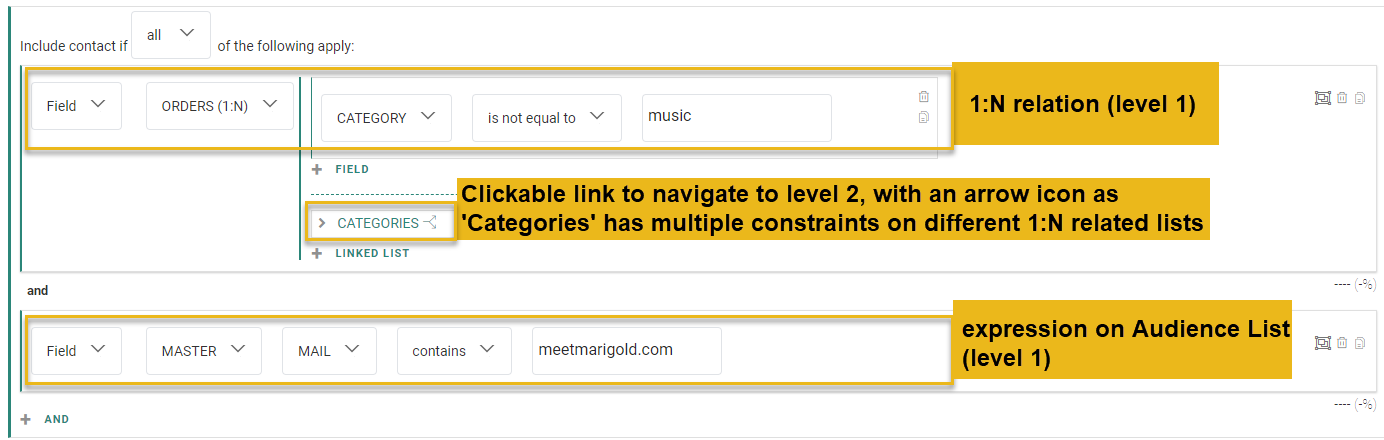The height and width of the screenshot is (440, 1384).
Task: Open the 'all' match-type dropdown
Action: tap(171, 35)
